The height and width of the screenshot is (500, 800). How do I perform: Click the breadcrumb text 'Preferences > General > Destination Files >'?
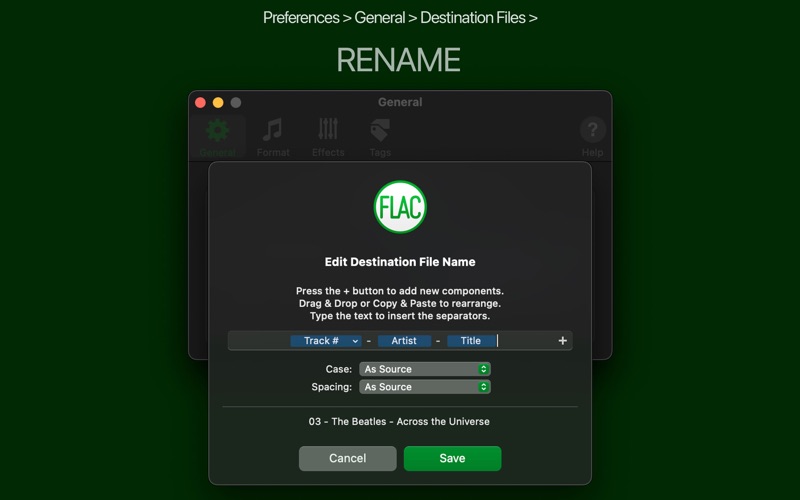tap(400, 18)
